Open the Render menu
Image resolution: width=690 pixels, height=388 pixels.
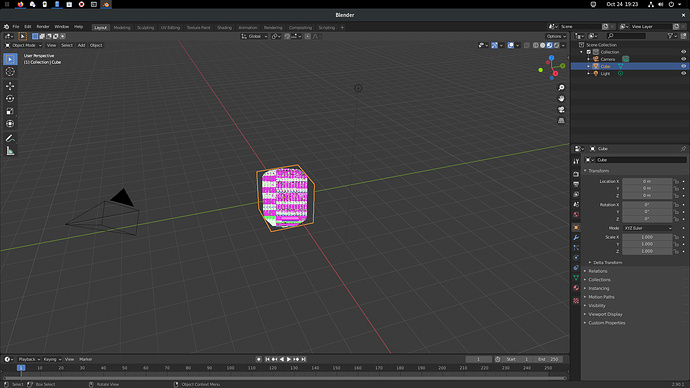pyautogui.click(x=43, y=27)
